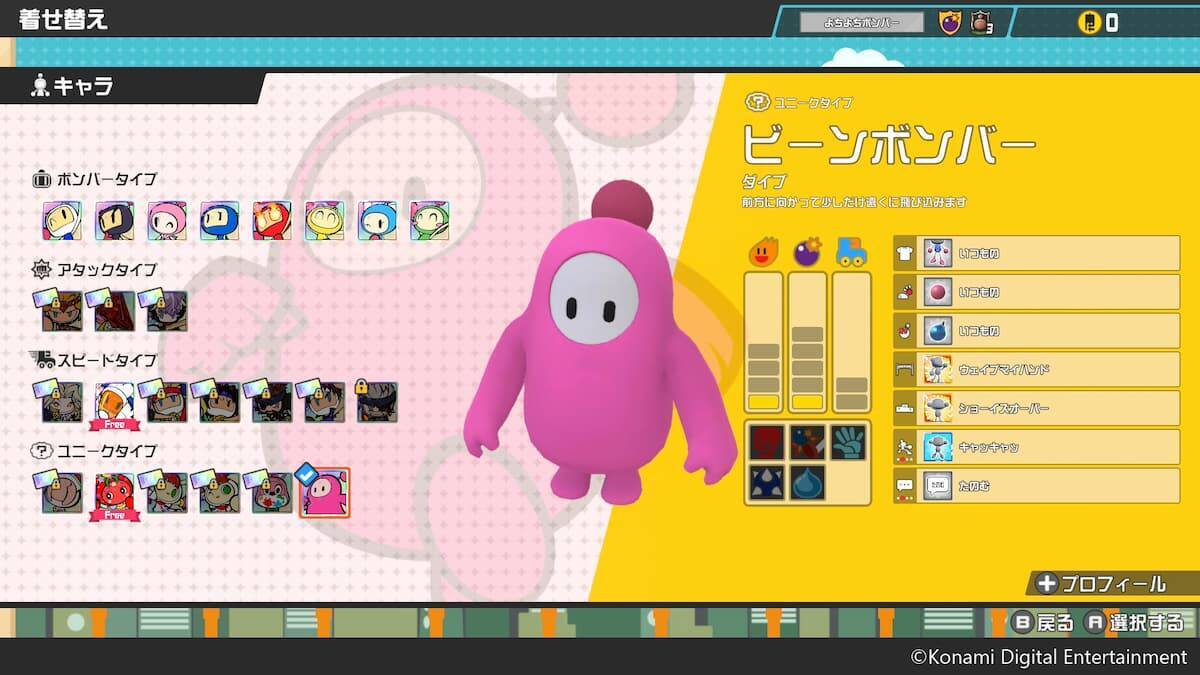Select the locked red character under アタックタイプ
Screen dimensions: 1200x675
[114, 311]
